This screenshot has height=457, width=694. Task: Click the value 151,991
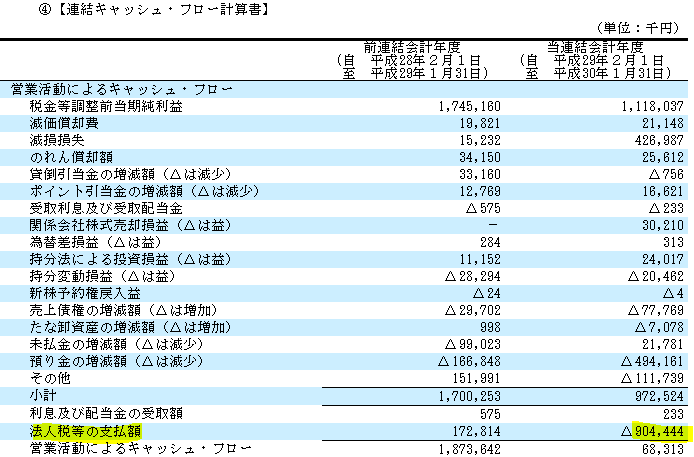[x=476, y=379]
